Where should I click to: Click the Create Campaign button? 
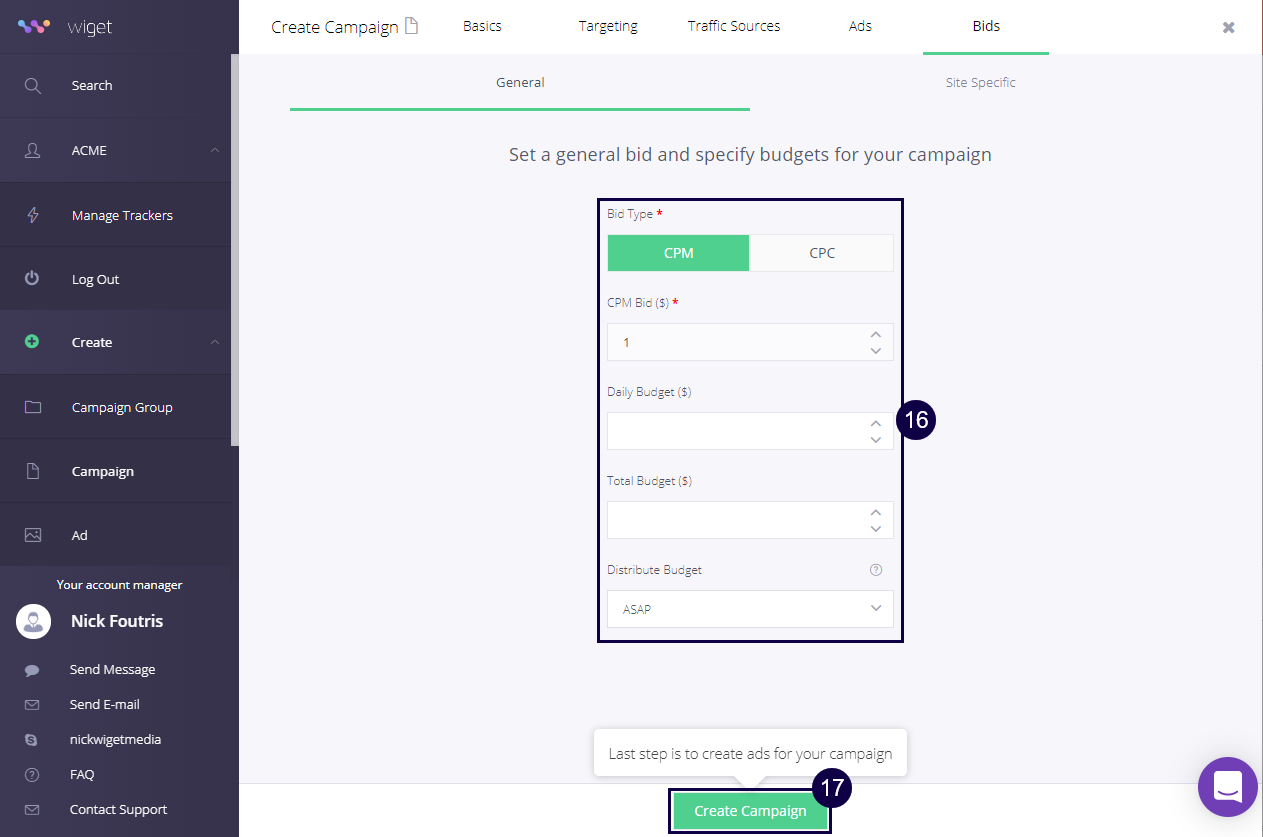(x=750, y=811)
